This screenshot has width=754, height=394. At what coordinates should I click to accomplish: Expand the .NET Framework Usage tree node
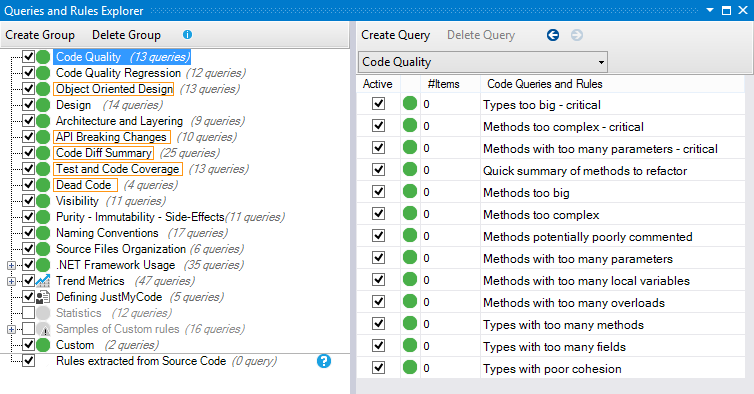tap(12, 265)
